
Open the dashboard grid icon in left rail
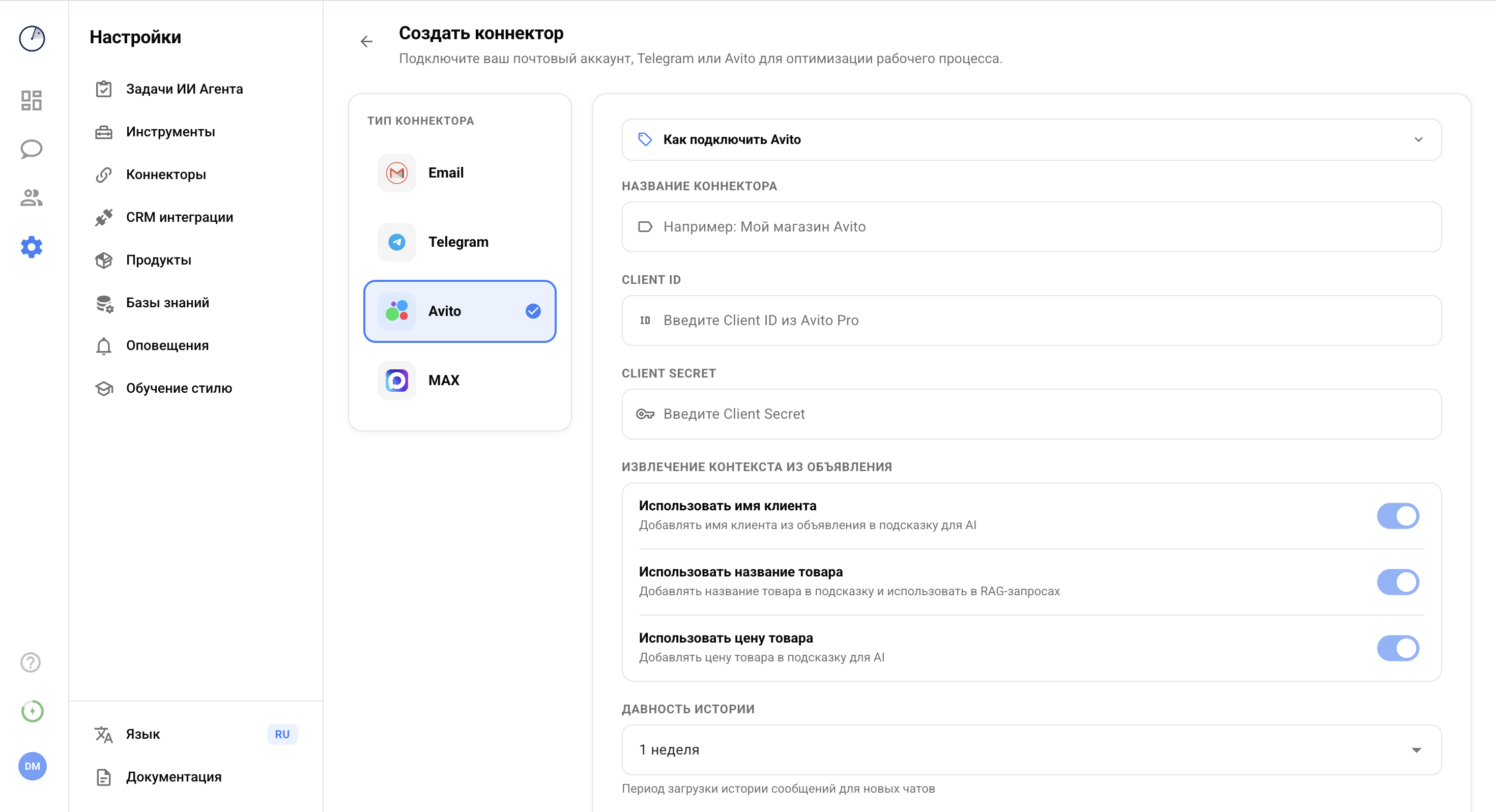tap(32, 101)
